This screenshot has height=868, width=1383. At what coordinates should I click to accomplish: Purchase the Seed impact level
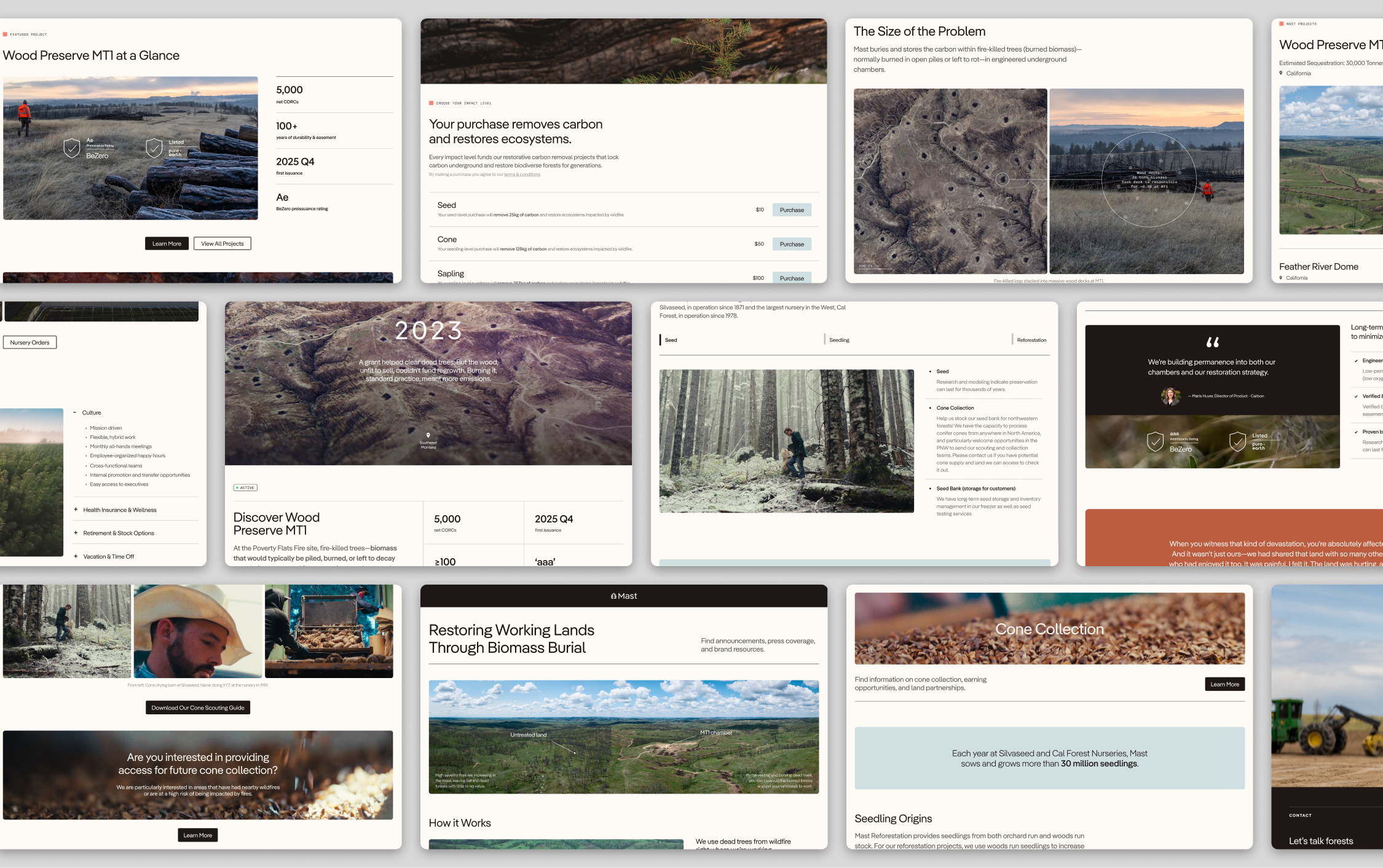(792, 210)
